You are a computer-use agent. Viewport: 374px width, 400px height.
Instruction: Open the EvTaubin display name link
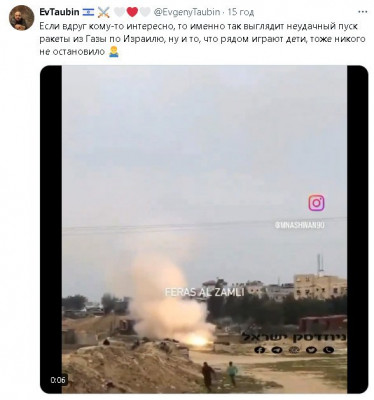click(59, 12)
